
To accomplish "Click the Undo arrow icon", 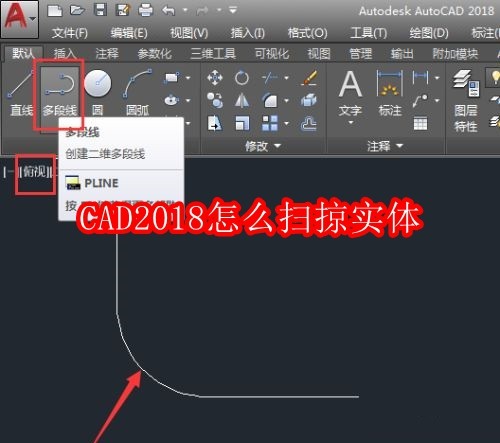I will [168, 10].
